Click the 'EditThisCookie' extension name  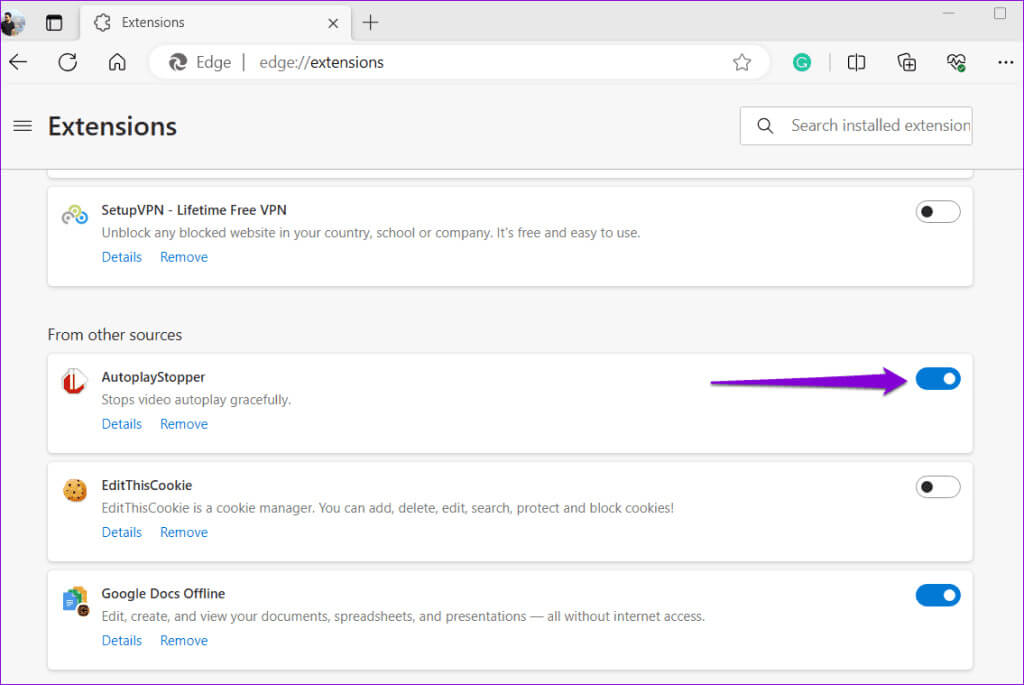pyautogui.click(x=147, y=485)
